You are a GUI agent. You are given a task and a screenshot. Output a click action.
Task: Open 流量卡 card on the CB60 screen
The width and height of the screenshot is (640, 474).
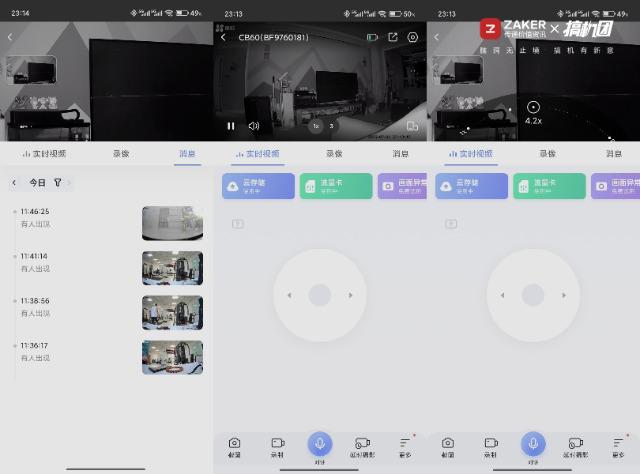[x=336, y=186]
